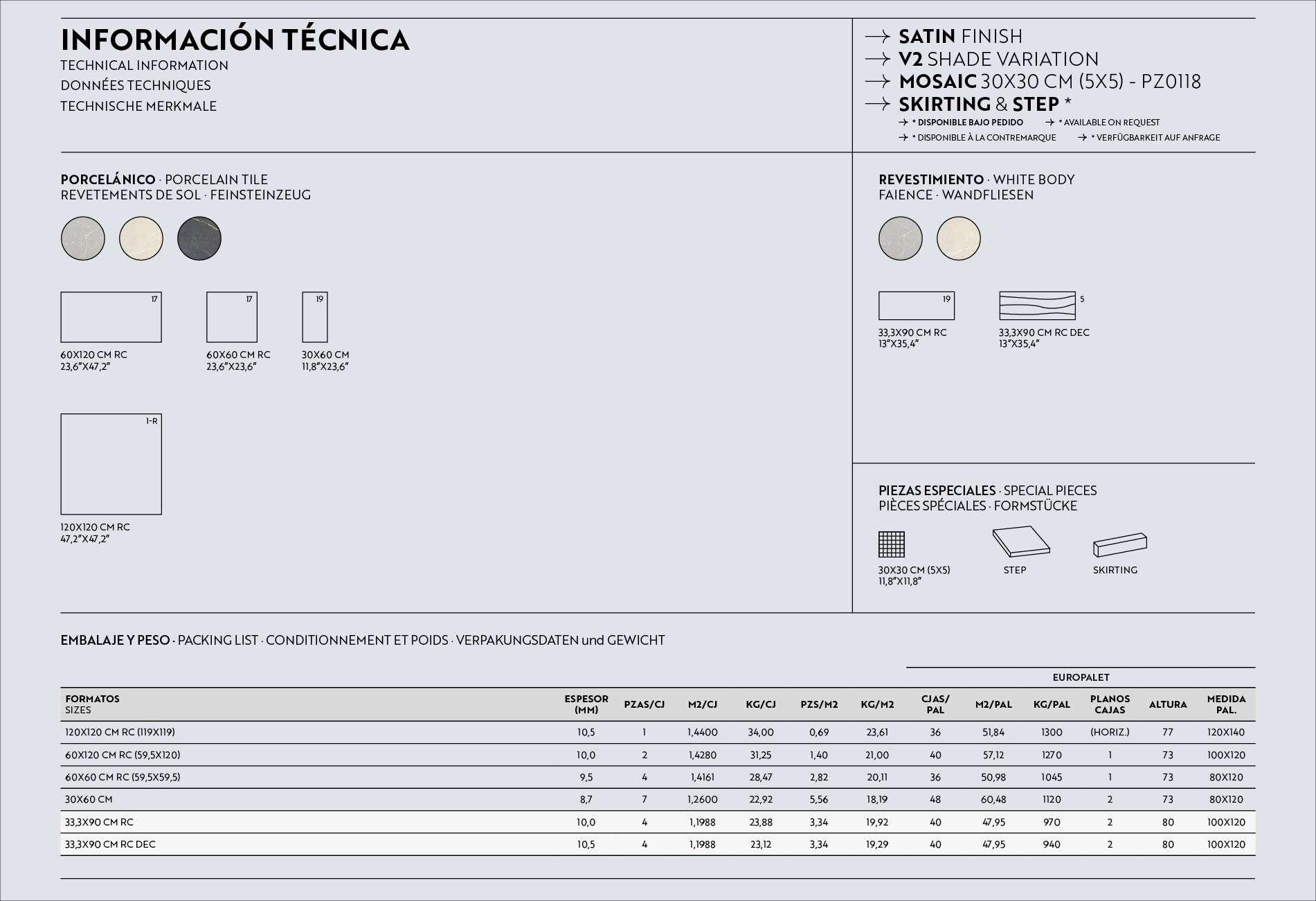Click the arrow beside MOSAIC 30X30 CM
This screenshot has width=1316, height=901.
[x=877, y=82]
